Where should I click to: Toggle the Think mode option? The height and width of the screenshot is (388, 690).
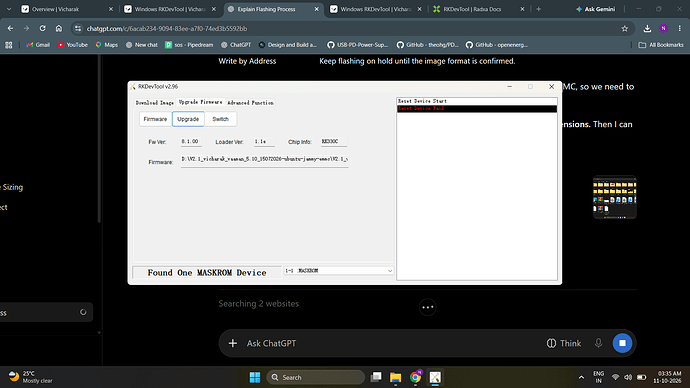click(x=564, y=343)
